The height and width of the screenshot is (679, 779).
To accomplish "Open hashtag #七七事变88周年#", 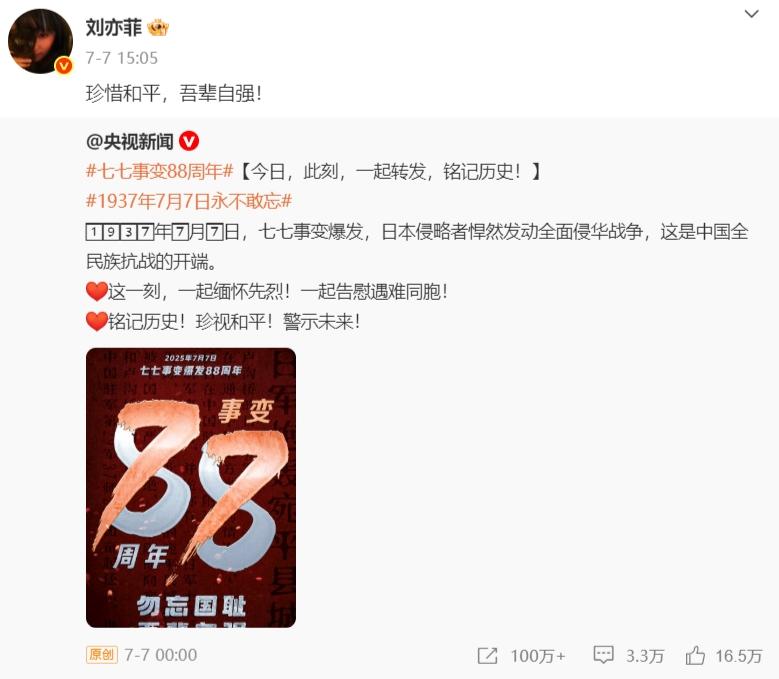I will [159, 172].
